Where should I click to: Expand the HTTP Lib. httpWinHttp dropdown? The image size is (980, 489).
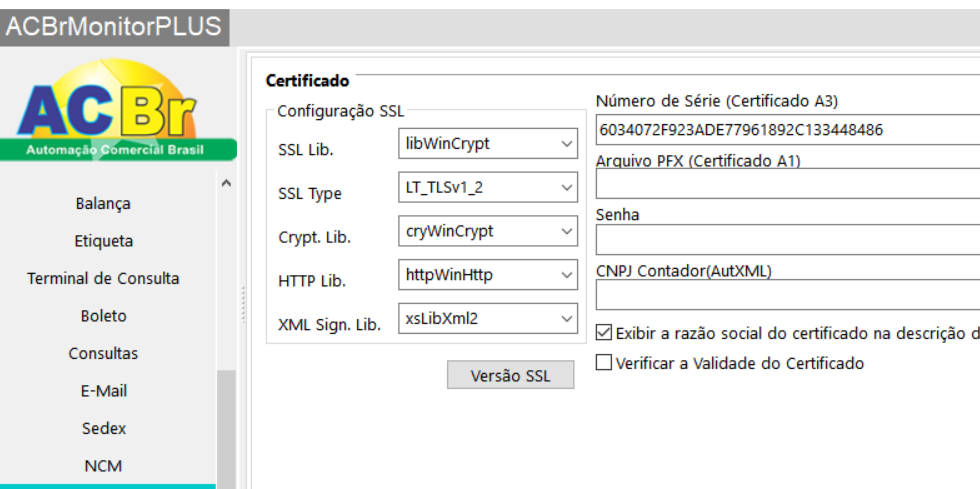488,275
